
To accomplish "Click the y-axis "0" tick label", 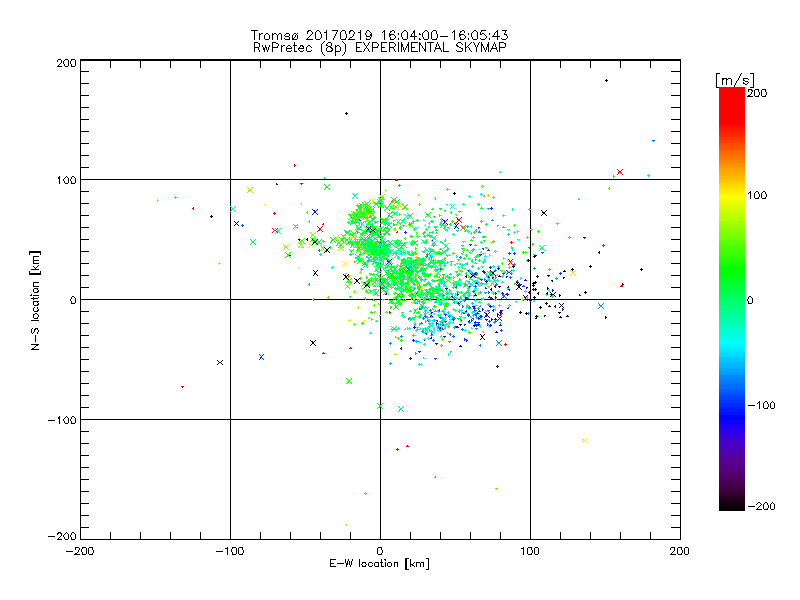I will point(73,300).
